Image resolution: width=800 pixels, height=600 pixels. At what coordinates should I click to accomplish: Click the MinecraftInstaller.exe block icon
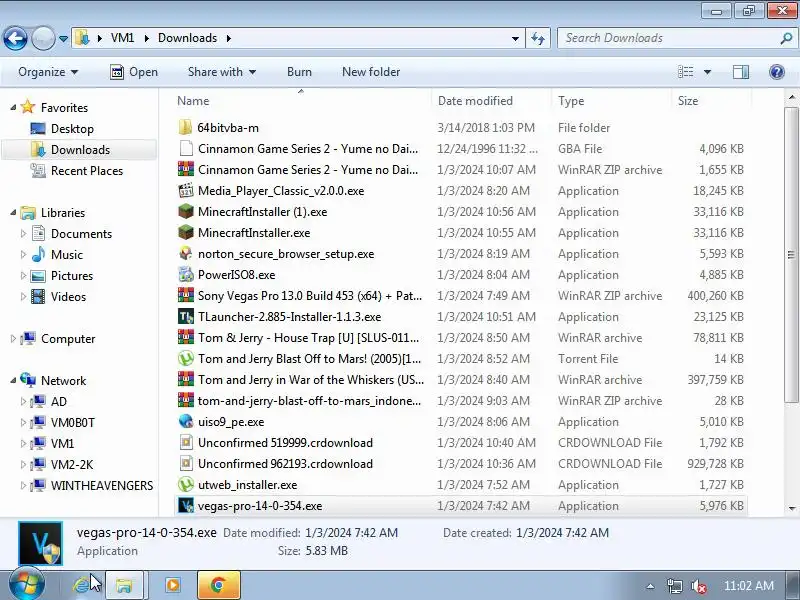tap(186, 233)
